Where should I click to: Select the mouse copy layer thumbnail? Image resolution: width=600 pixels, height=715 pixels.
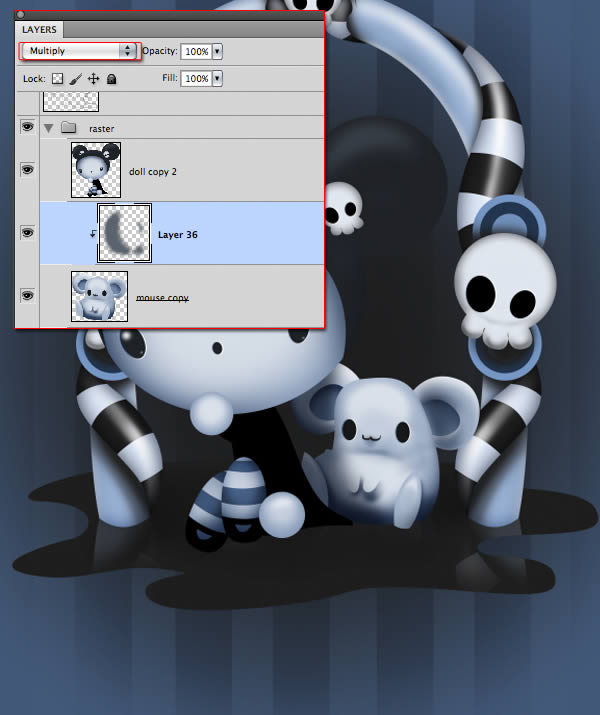coord(99,296)
